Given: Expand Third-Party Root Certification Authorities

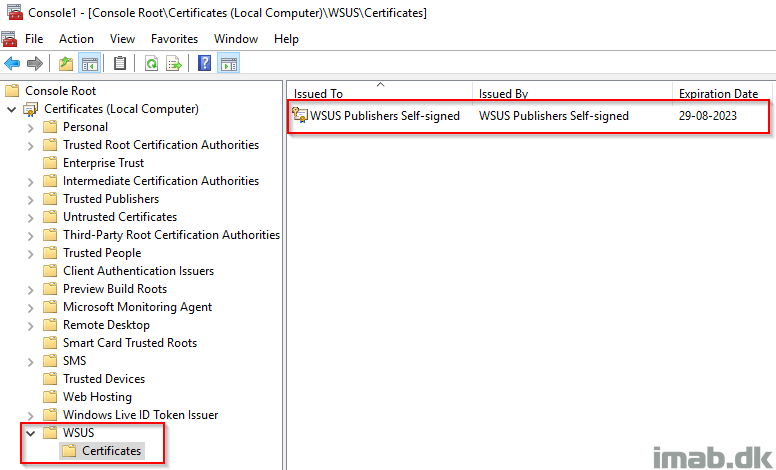Looking at the screenshot, I should [x=31, y=236].
